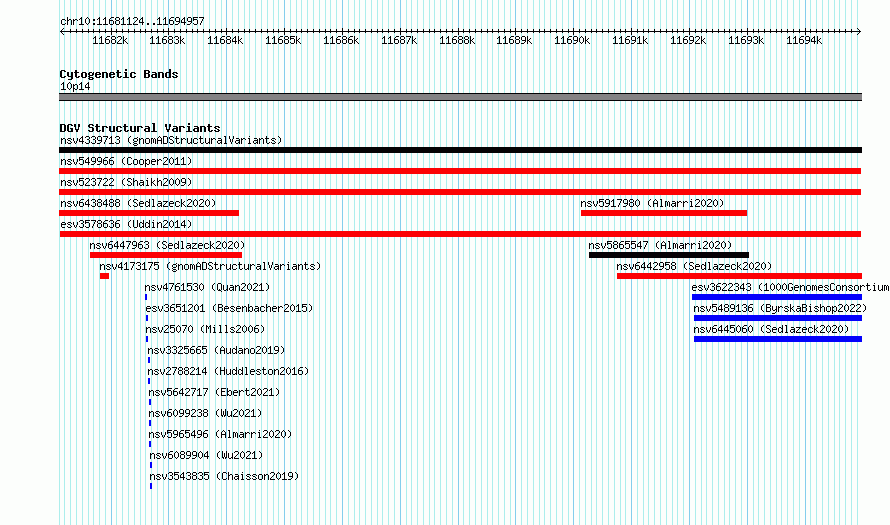Image resolution: width=890 pixels, height=525 pixels.
Task: Open nsv4173175 gnomADStructuralVariants label
Action: pos(210,266)
